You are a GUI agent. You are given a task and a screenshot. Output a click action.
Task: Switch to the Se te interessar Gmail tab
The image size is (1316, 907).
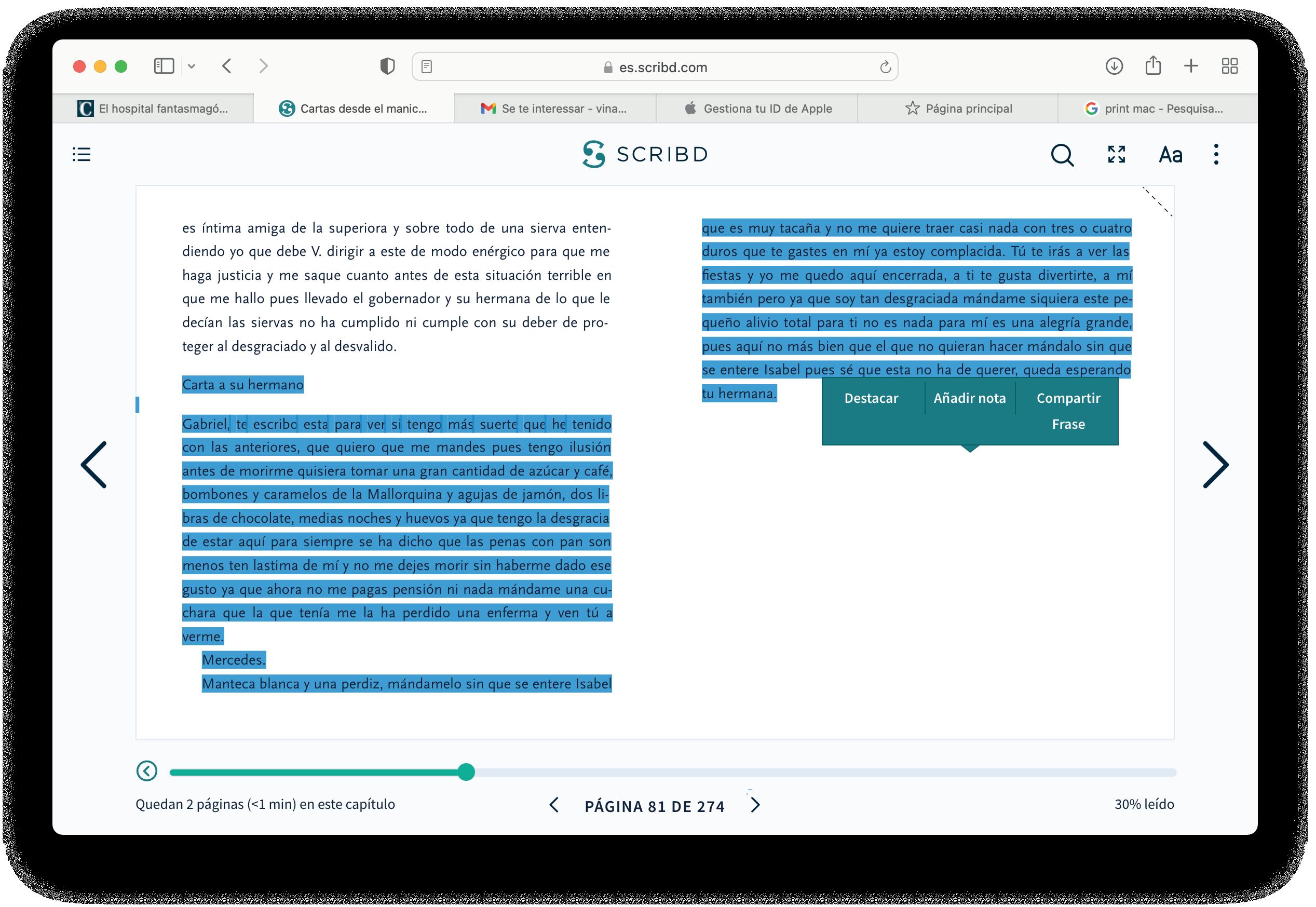pyautogui.click(x=555, y=109)
